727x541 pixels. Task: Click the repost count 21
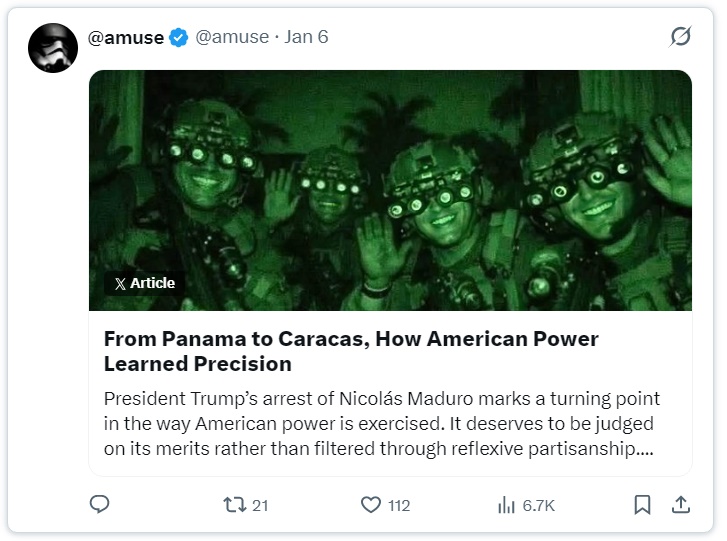click(x=260, y=505)
